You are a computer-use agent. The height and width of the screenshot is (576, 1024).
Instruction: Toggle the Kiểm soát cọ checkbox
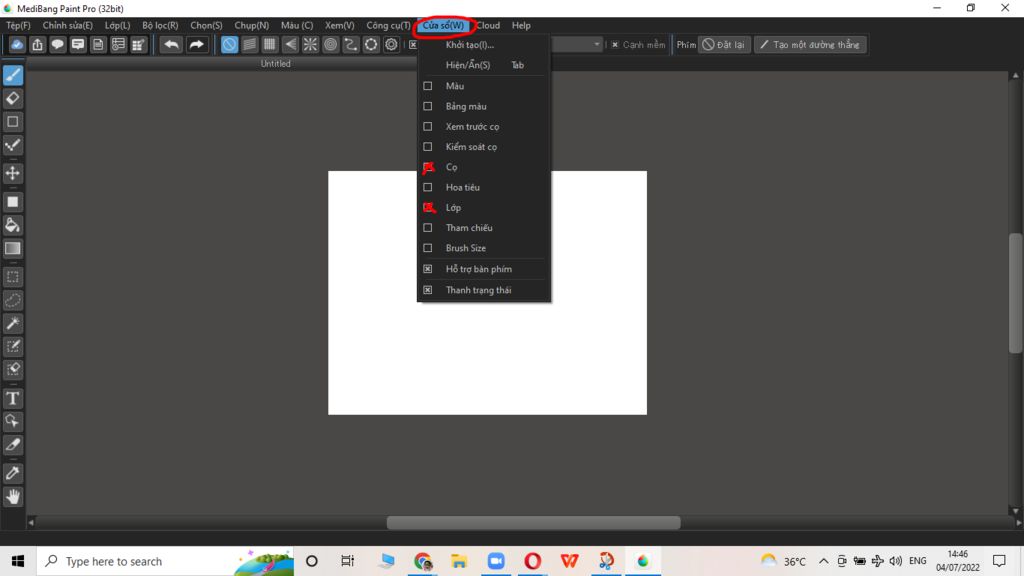click(428, 146)
